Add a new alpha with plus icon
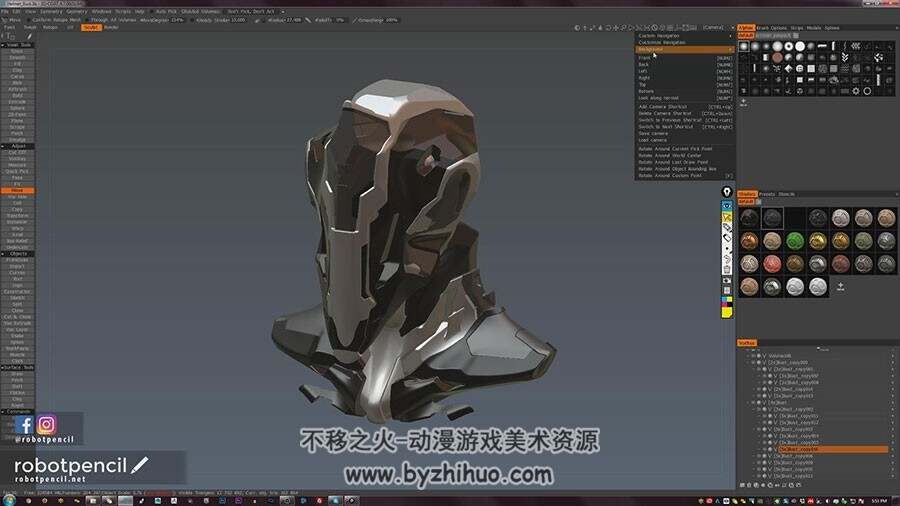Viewport: 900px width, 506px height. click(743, 102)
